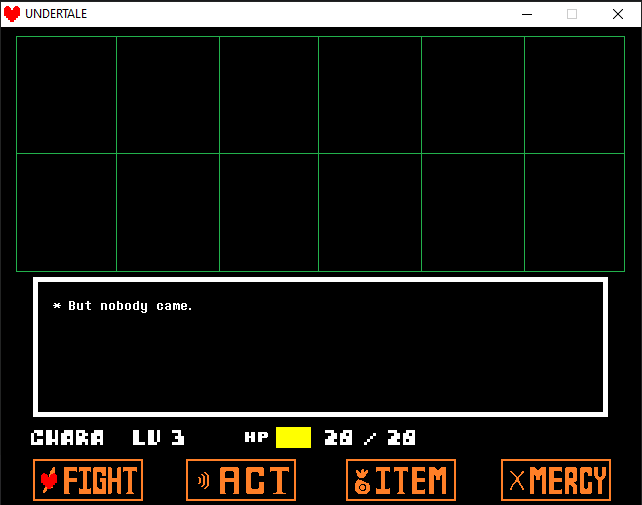Click the small HP label

[x=256, y=437]
